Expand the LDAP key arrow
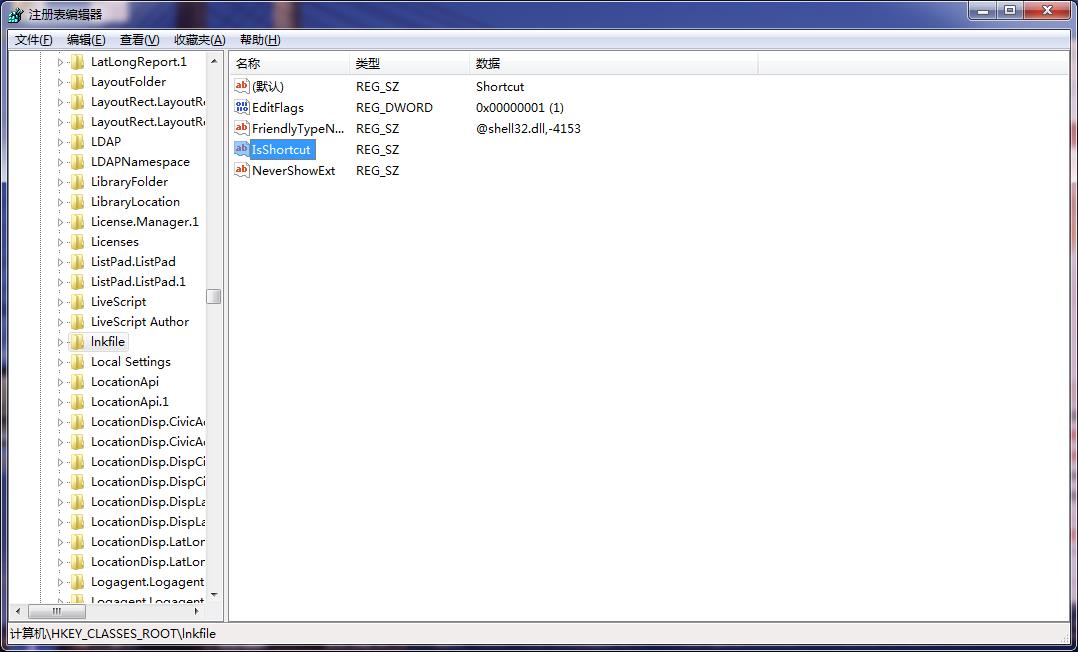 click(x=60, y=142)
